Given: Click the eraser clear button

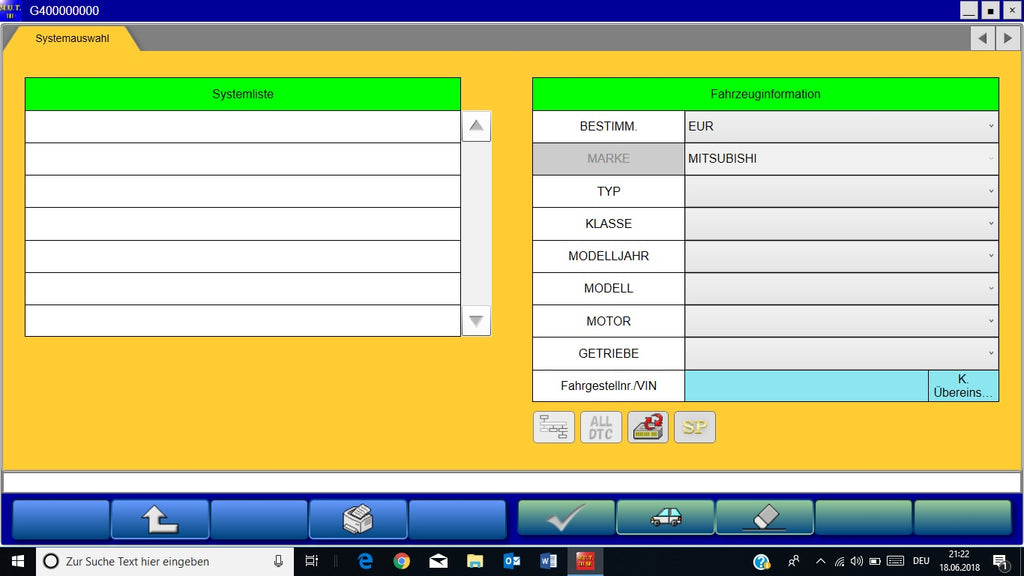Looking at the screenshot, I should click(x=765, y=519).
